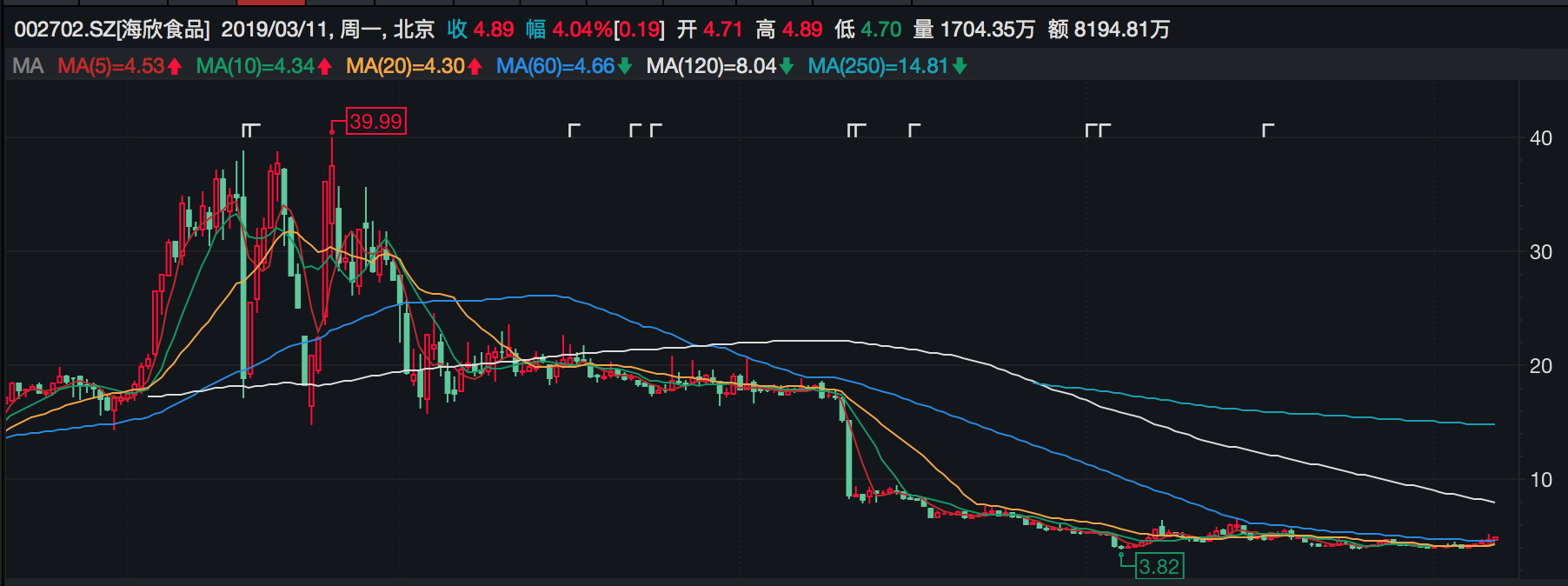Open the 002702.SZ[海欣食品] stock selector
Screen dimensions: 1568x586
(x=111, y=30)
